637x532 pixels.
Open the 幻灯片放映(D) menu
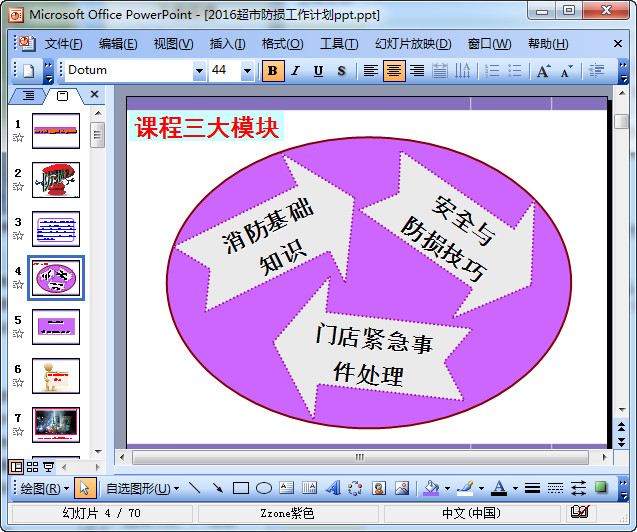tap(413, 43)
